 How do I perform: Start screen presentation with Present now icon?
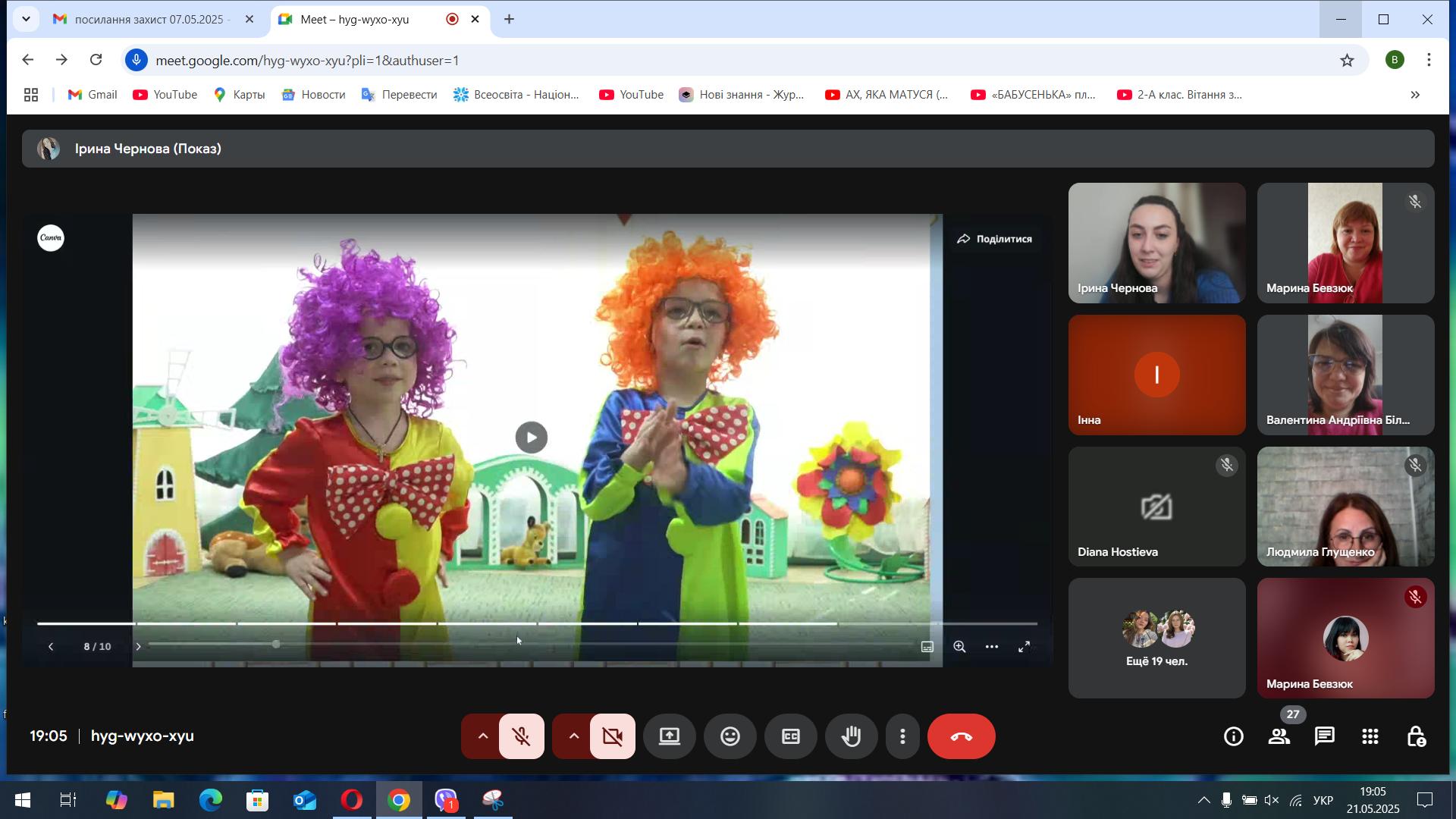coord(669,736)
